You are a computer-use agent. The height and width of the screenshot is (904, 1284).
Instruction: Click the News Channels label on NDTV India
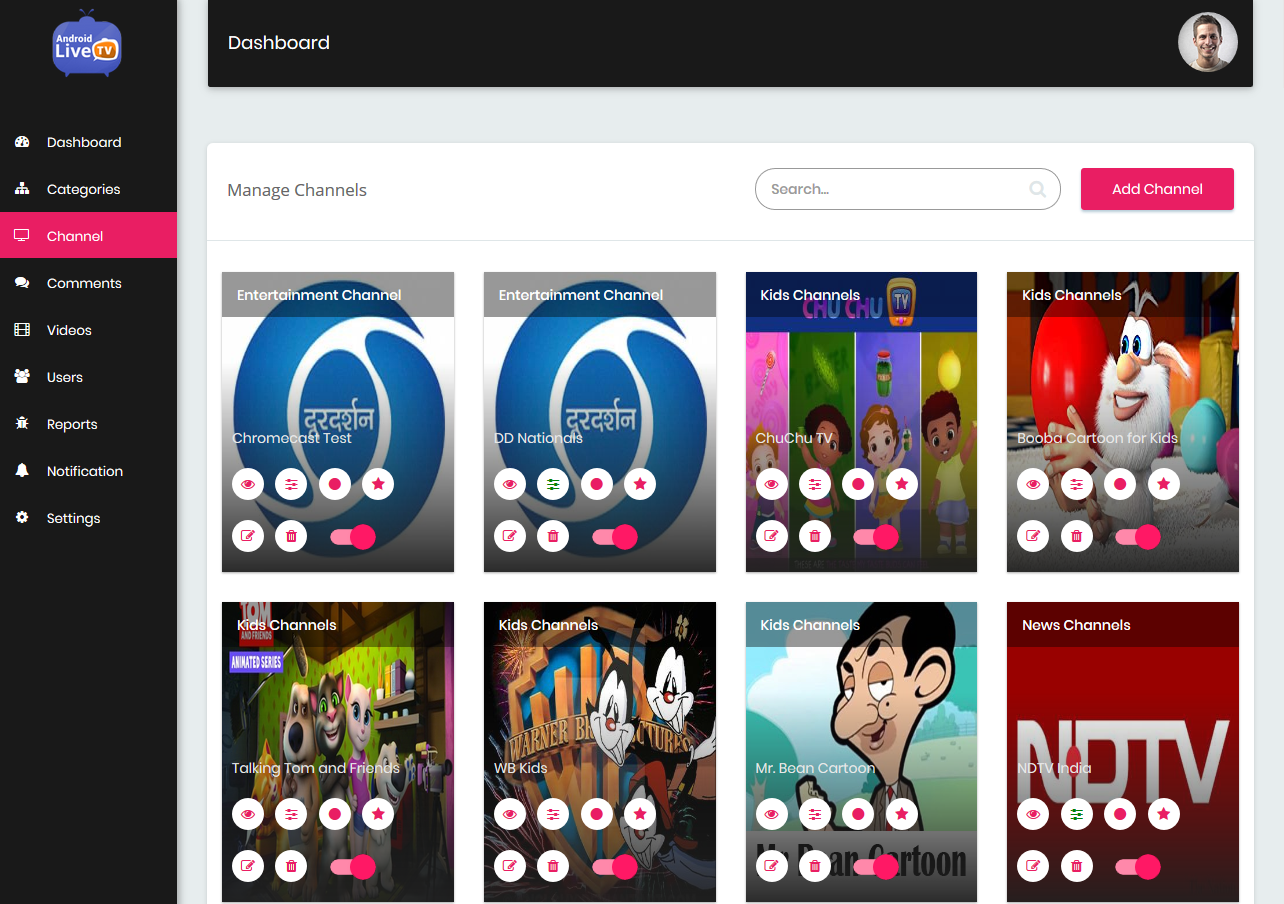coord(1076,625)
